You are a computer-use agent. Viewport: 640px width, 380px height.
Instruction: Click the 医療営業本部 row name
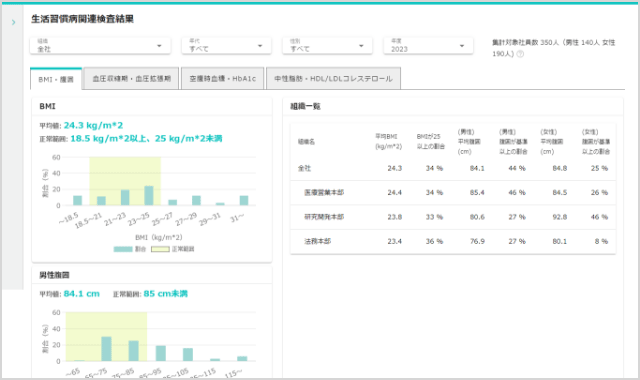click(324, 192)
